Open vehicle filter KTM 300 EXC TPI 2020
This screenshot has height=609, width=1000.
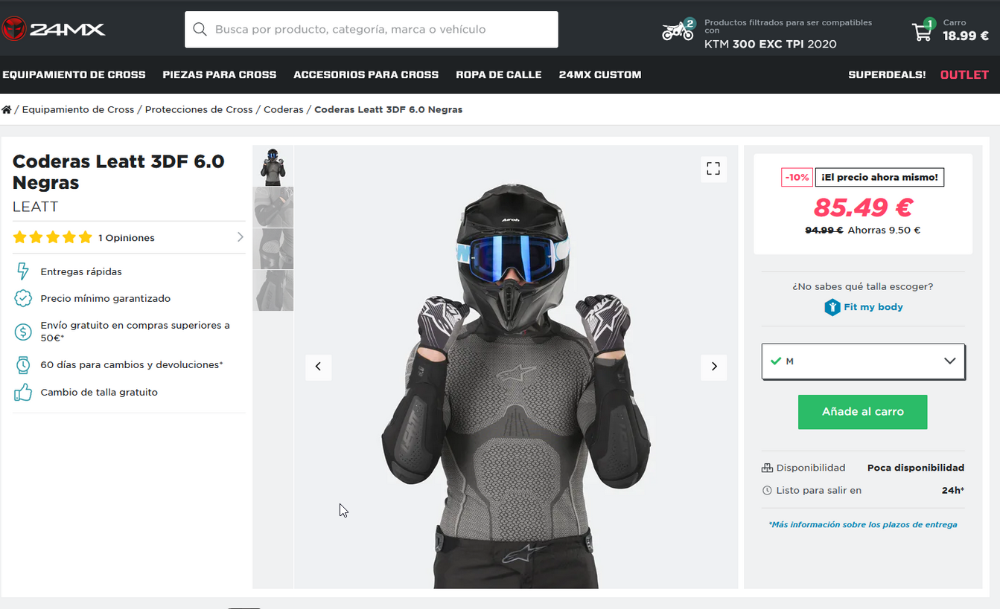tap(770, 44)
